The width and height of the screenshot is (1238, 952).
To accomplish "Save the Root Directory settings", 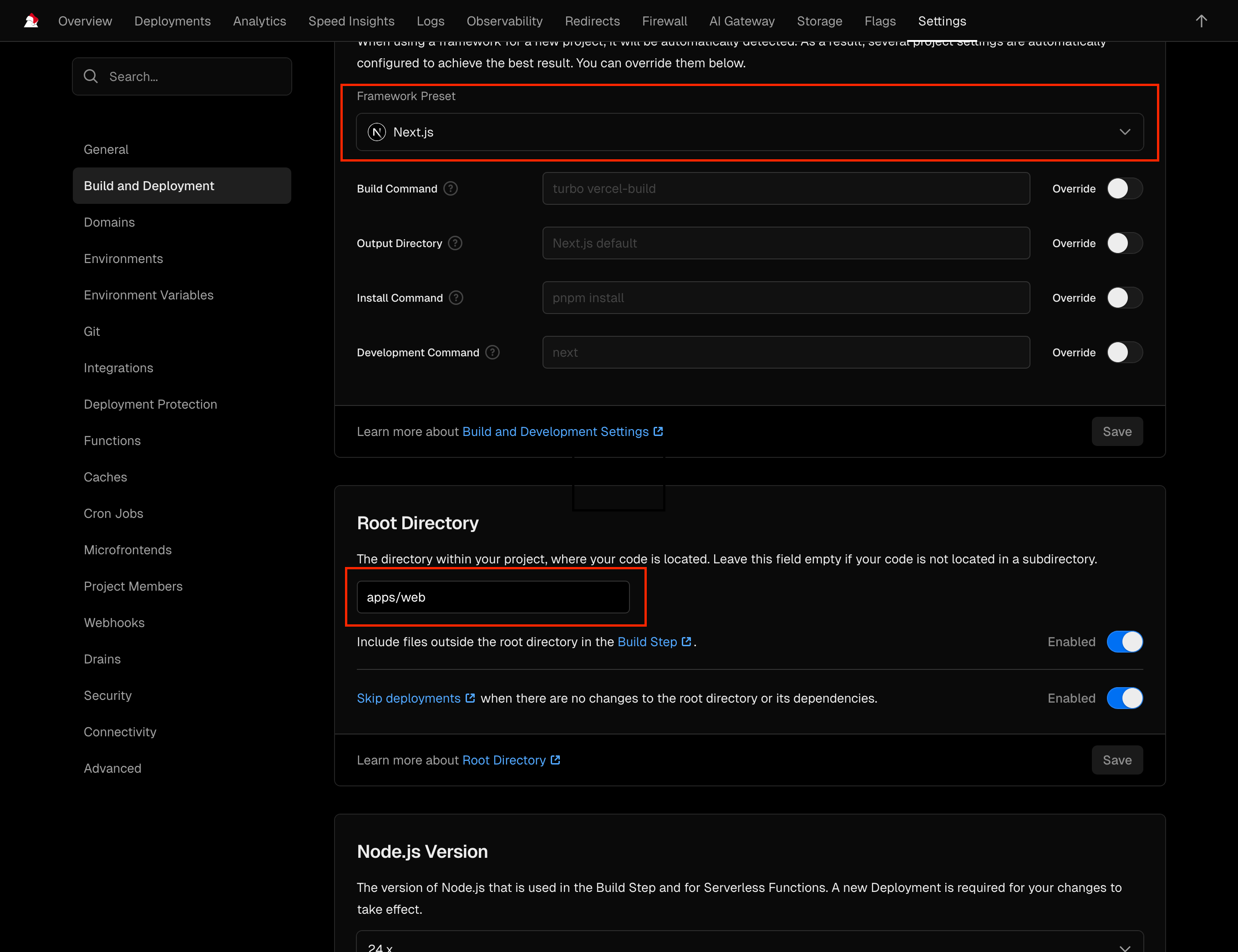I will [x=1116, y=760].
